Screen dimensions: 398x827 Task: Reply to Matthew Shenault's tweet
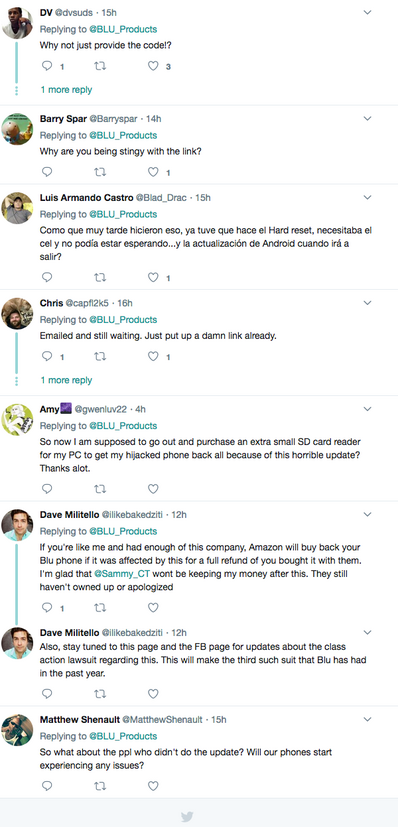(47, 786)
